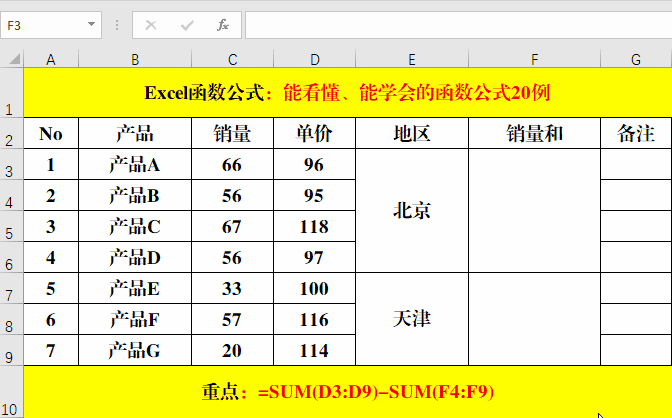Click the '产品D' cell
The width and height of the screenshot is (672, 418).
coord(135,257)
